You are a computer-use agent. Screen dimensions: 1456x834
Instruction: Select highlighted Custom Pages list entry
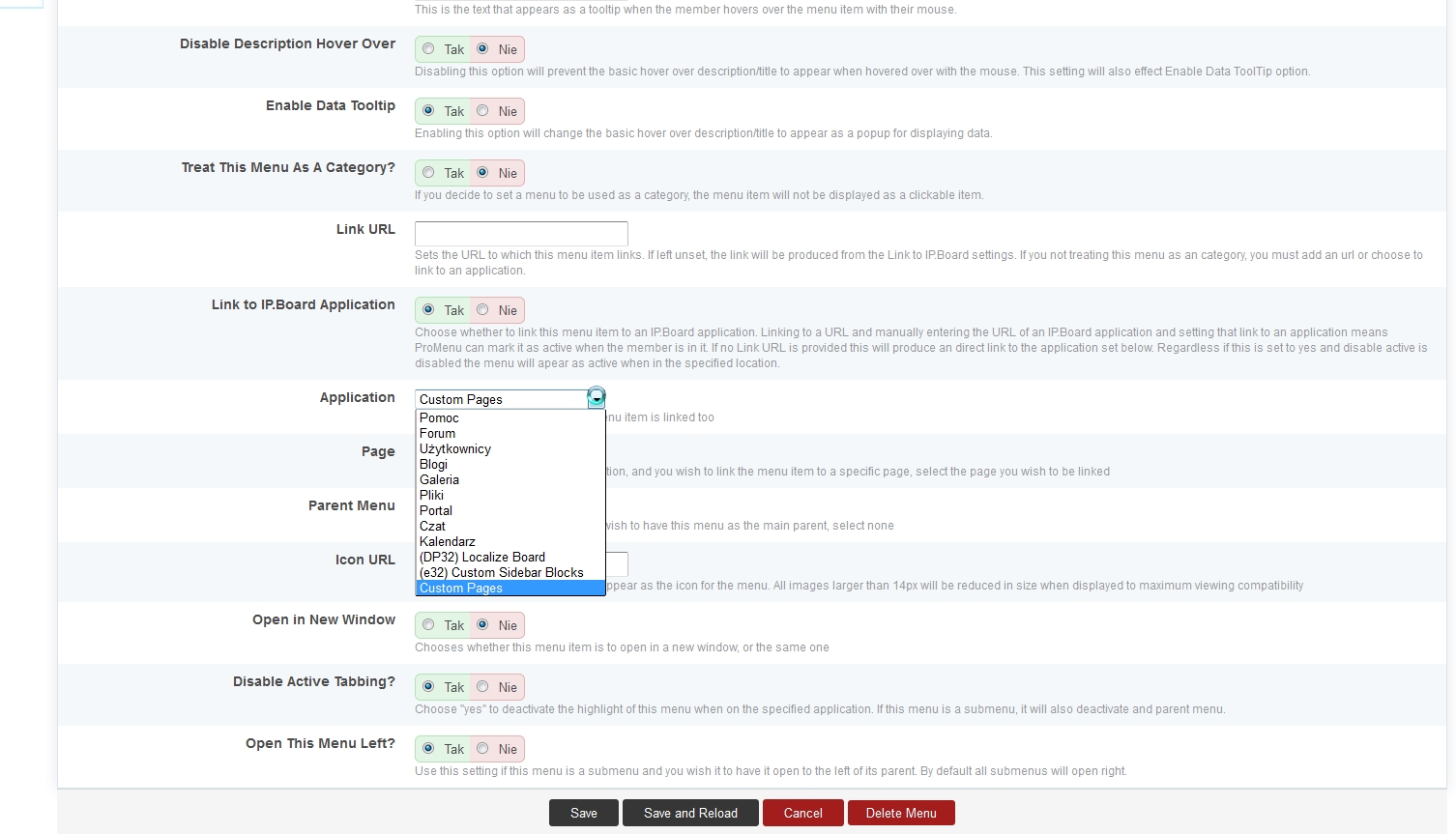click(x=460, y=588)
